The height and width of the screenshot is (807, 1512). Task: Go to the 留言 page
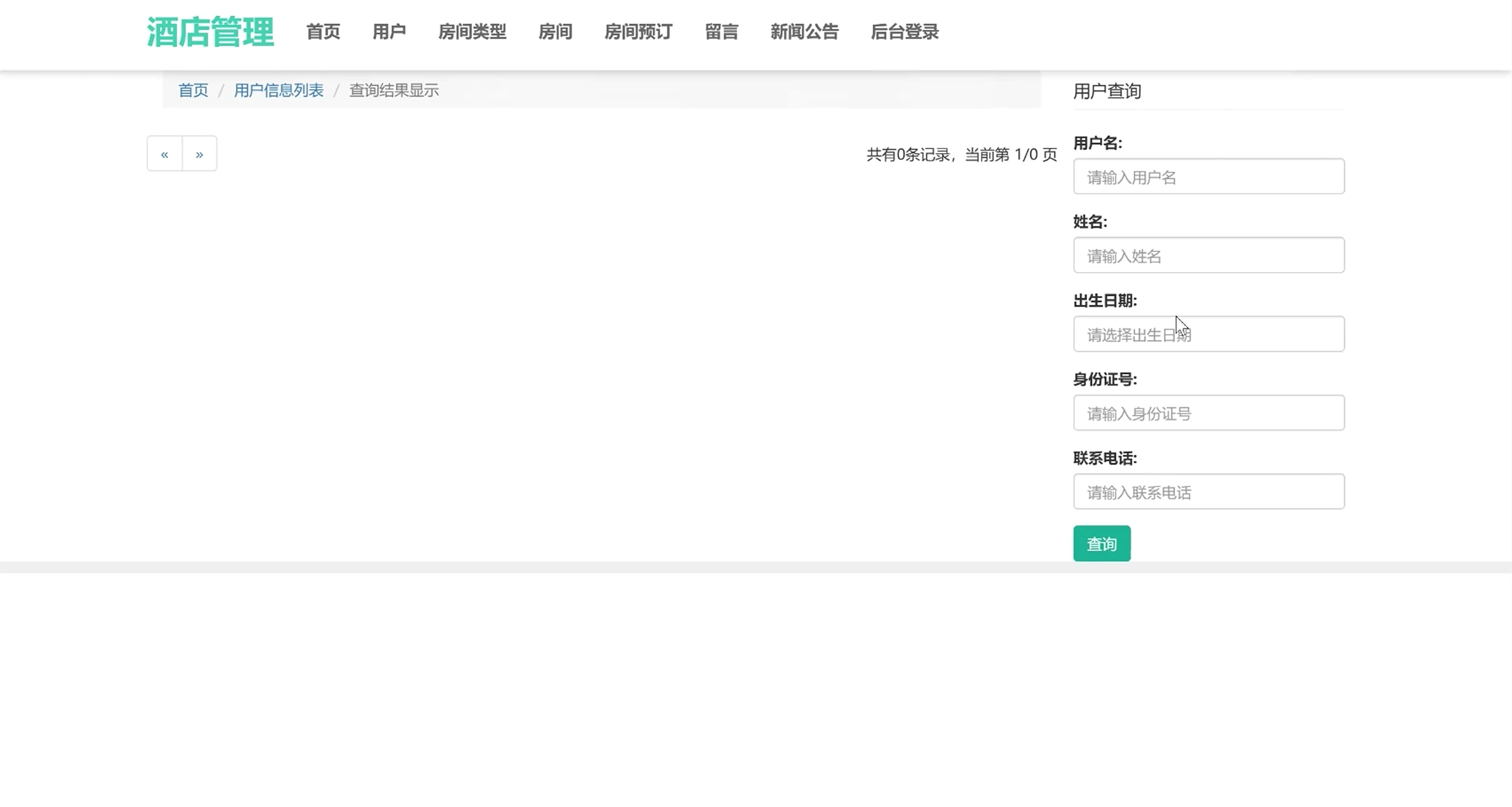click(x=721, y=31)
